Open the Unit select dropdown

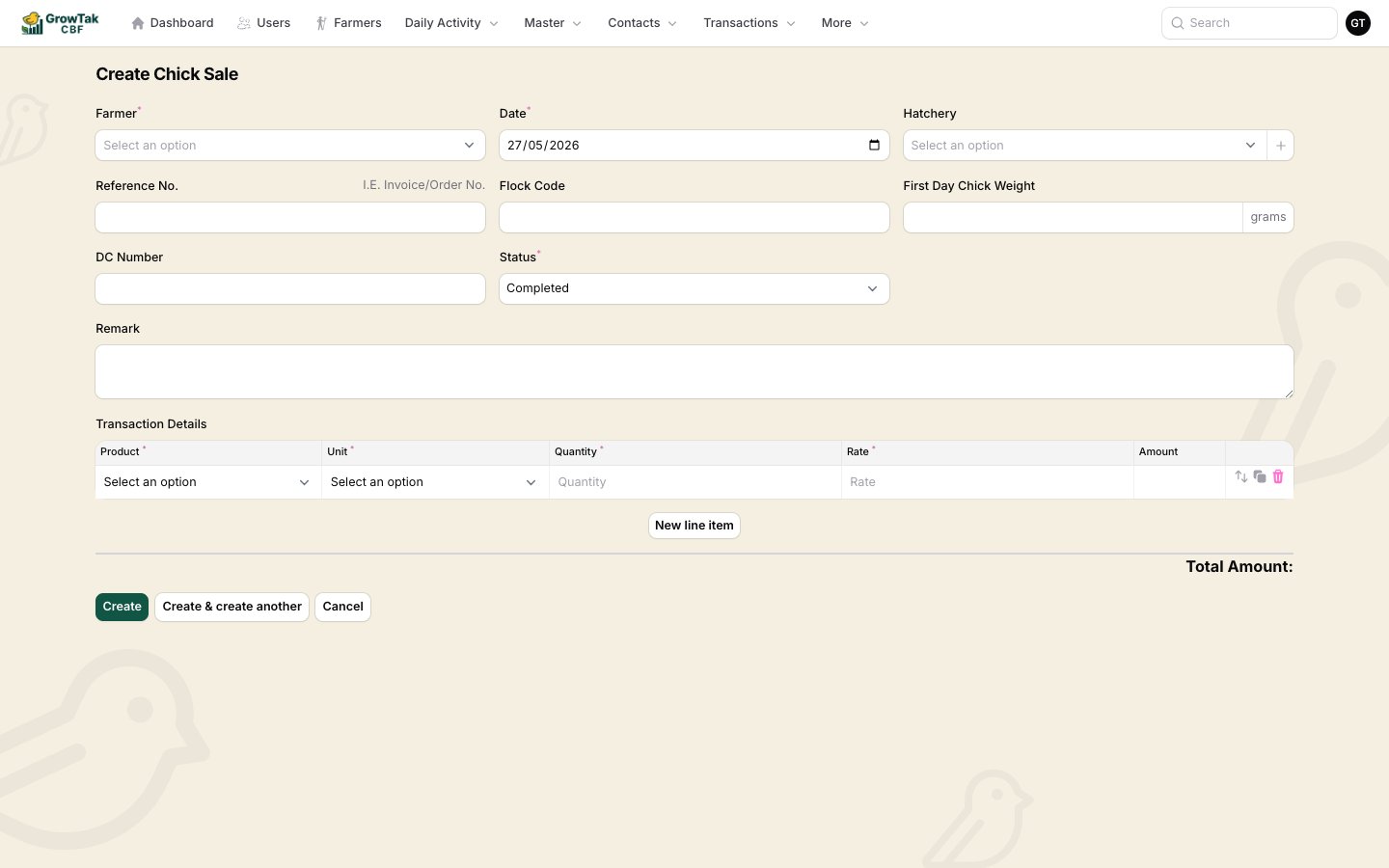pos(435,482)
